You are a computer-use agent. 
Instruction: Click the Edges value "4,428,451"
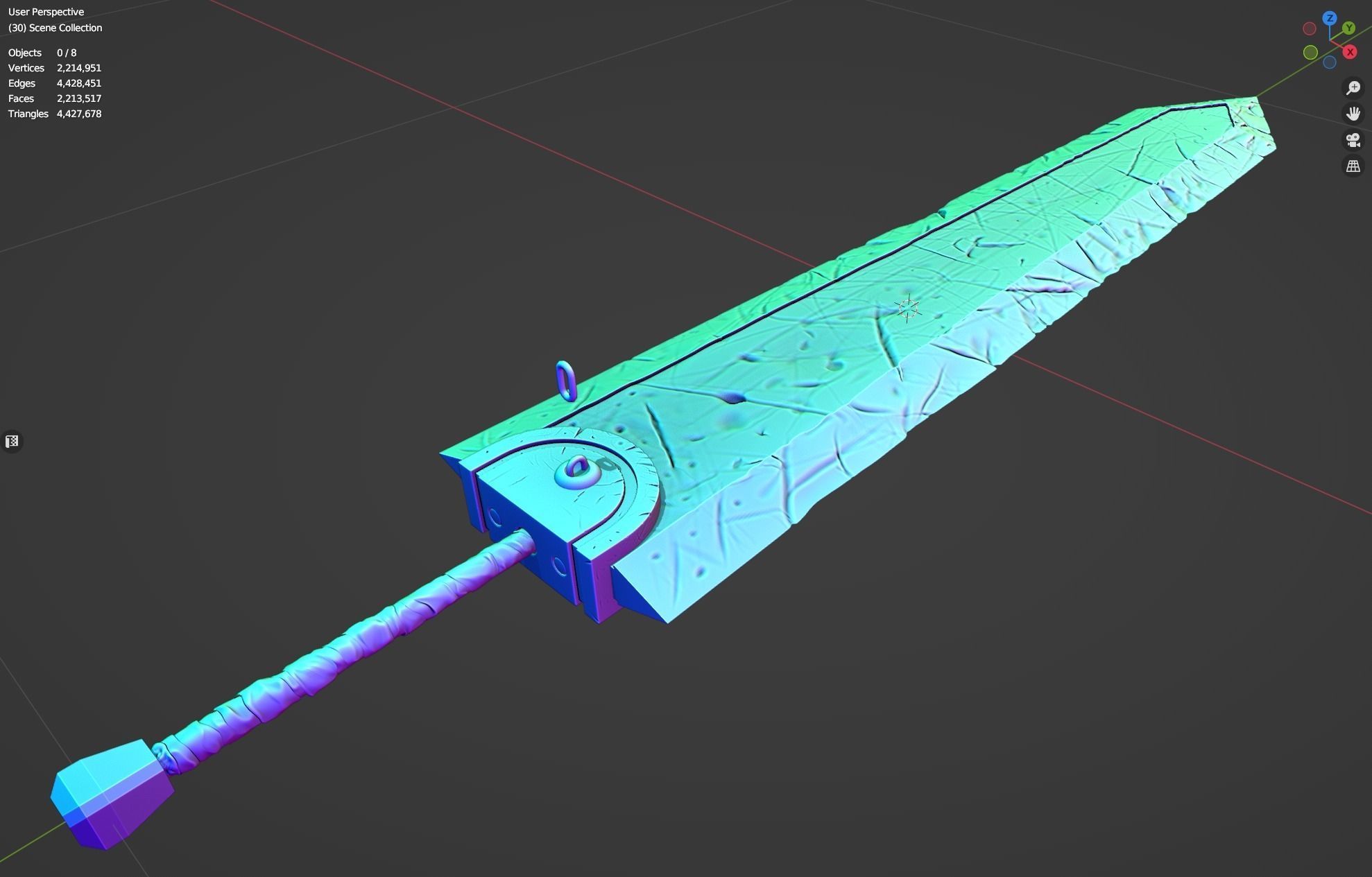pyautogui.click(x=79, y=83)
